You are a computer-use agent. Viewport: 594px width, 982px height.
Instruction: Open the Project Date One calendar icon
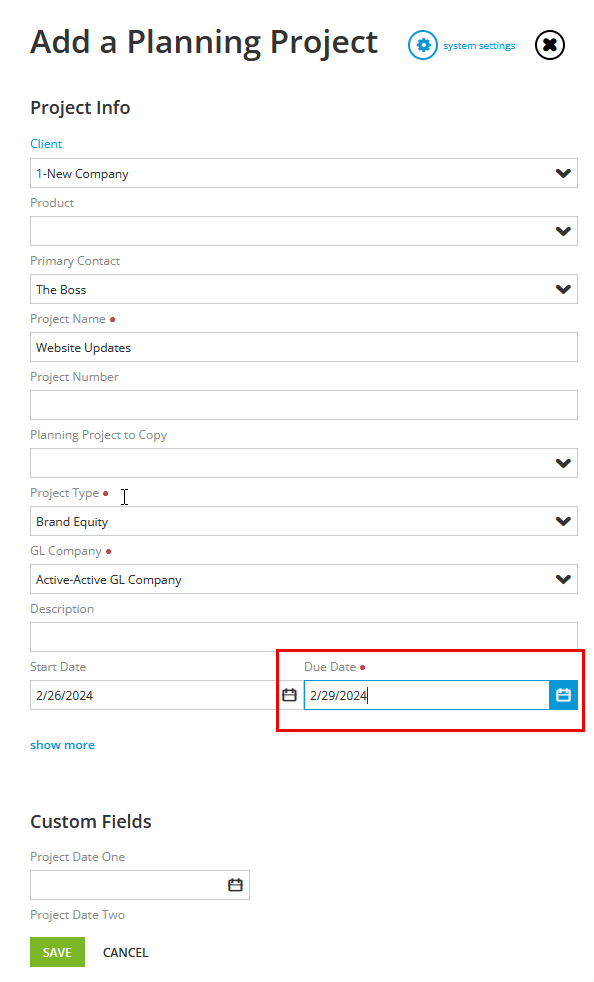pos(235,885)
